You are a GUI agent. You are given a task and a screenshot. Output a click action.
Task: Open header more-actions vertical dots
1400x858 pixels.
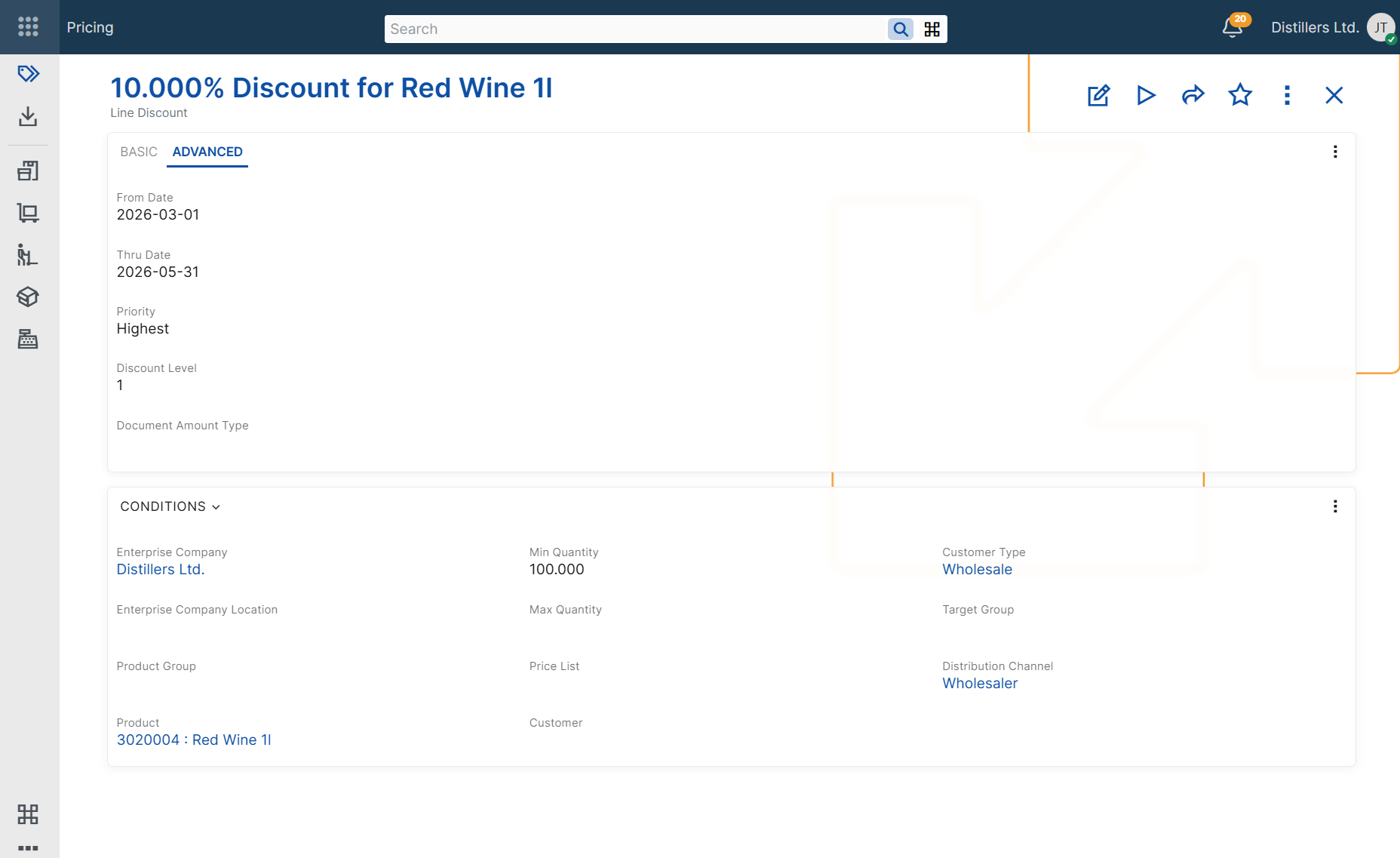[1287, 95]
